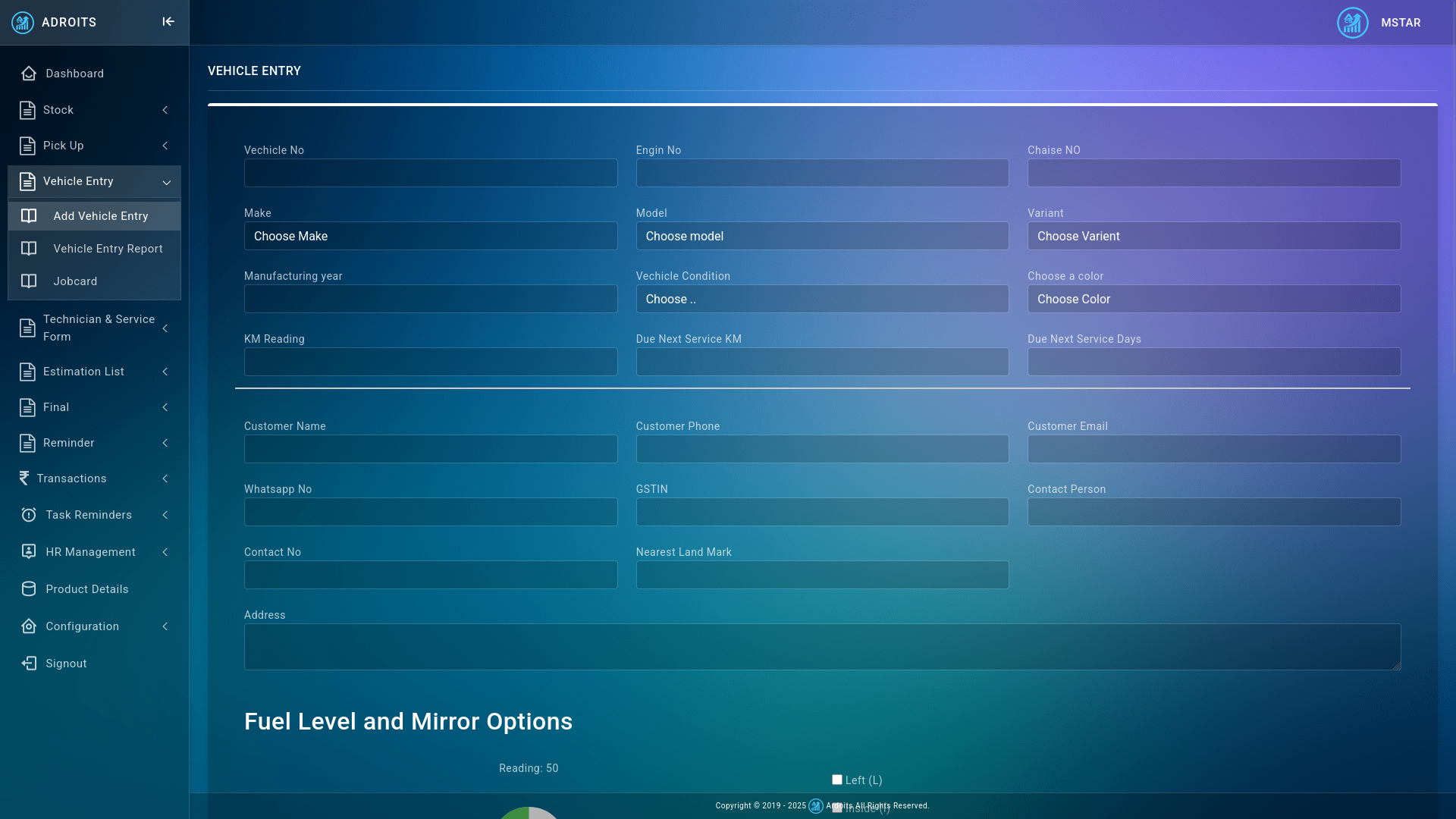Click the Vechicle No input field
1456x819 pixels.
430,173
